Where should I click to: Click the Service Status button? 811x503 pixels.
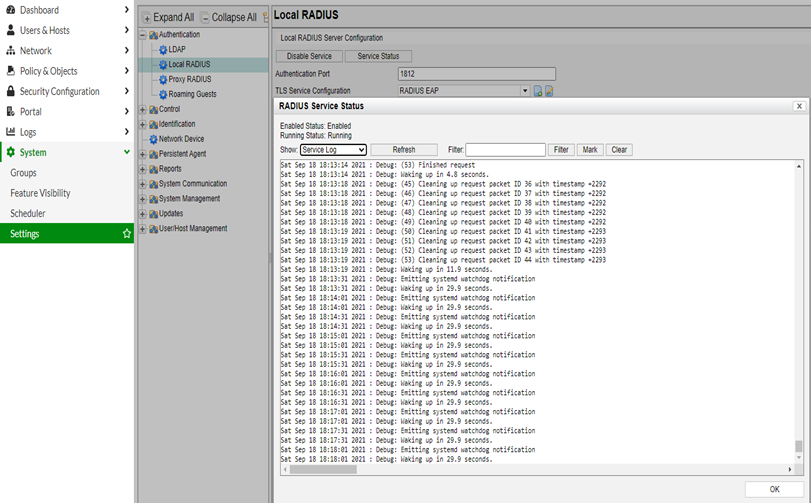tap(378, 56)
